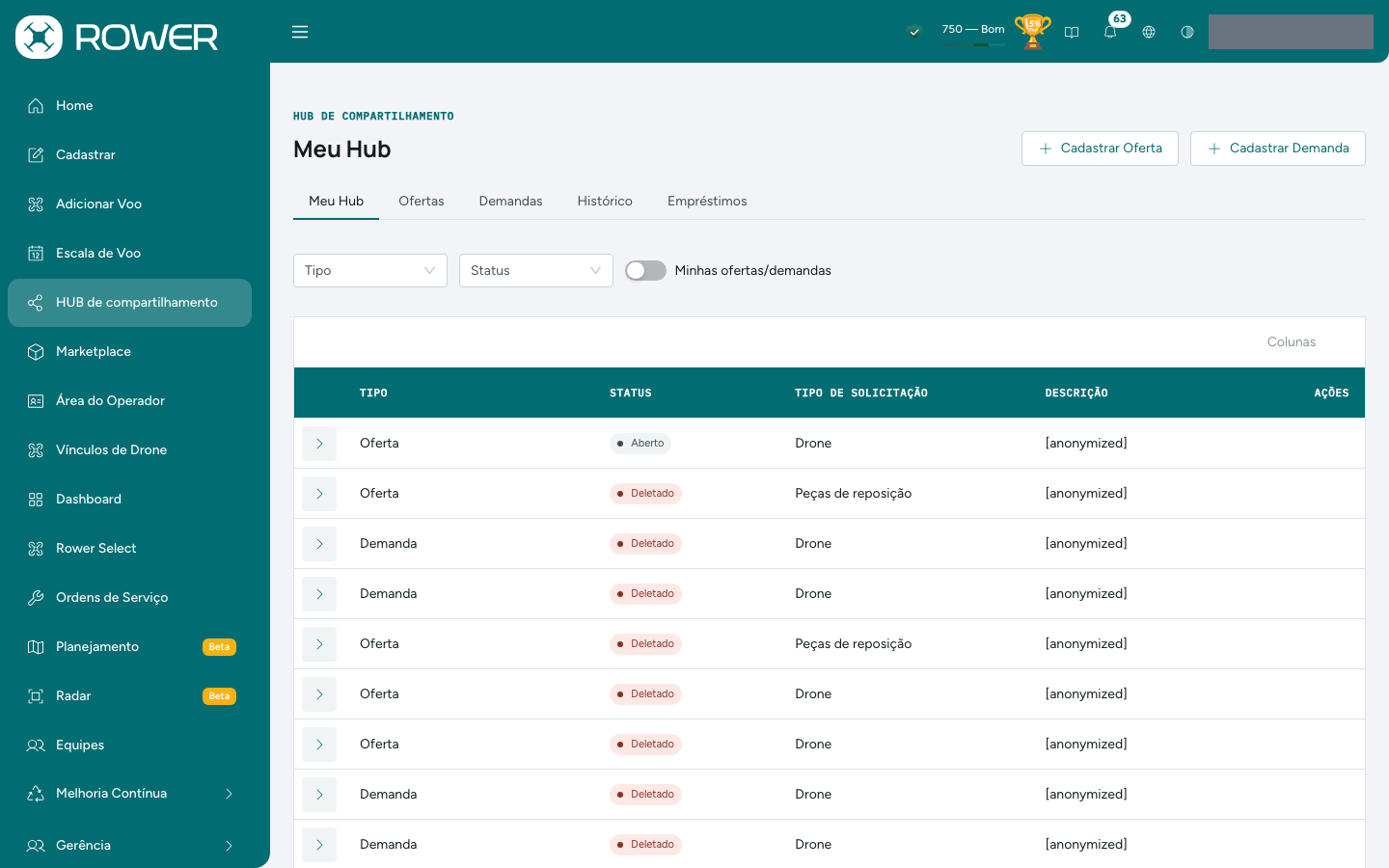Switch to the Ofertas tab
1389x868 pixels.
click(x=422, y=201)
